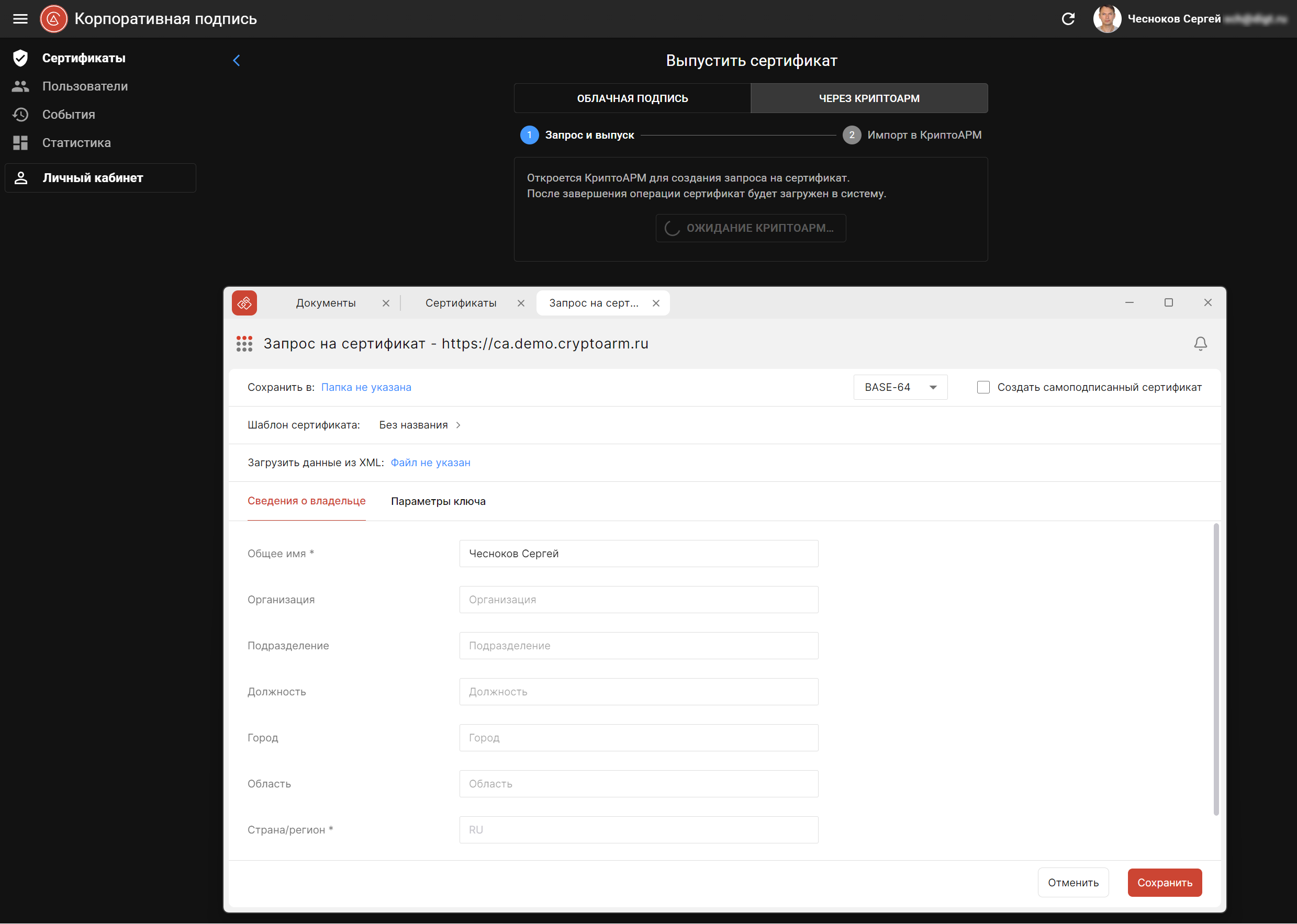Viewport: 1297px width, 924px height.
Task: Click the События history icon in sidebar
Action: tap(20, 115)
